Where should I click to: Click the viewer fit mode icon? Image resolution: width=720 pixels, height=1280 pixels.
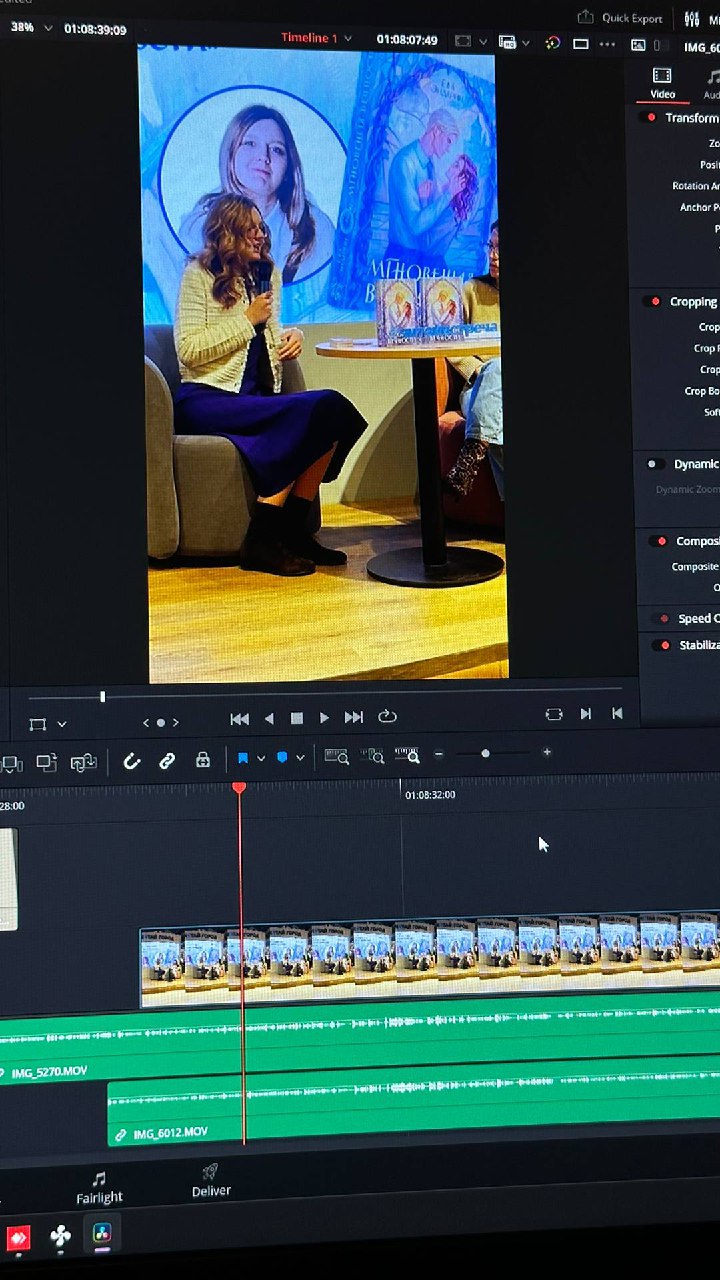(x=462, y=42)
